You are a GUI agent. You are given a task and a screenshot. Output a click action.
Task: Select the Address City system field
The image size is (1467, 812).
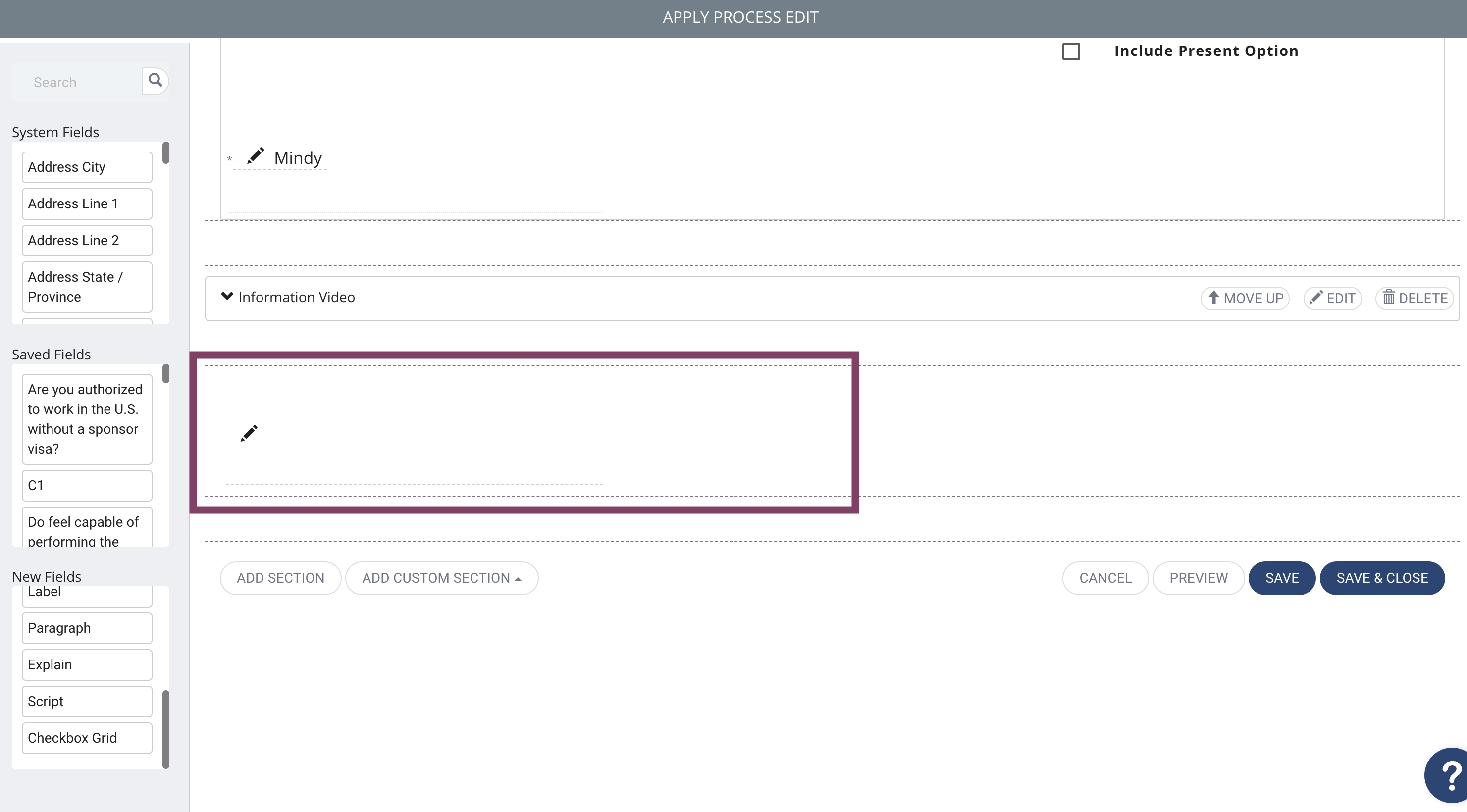click(87, 167)
